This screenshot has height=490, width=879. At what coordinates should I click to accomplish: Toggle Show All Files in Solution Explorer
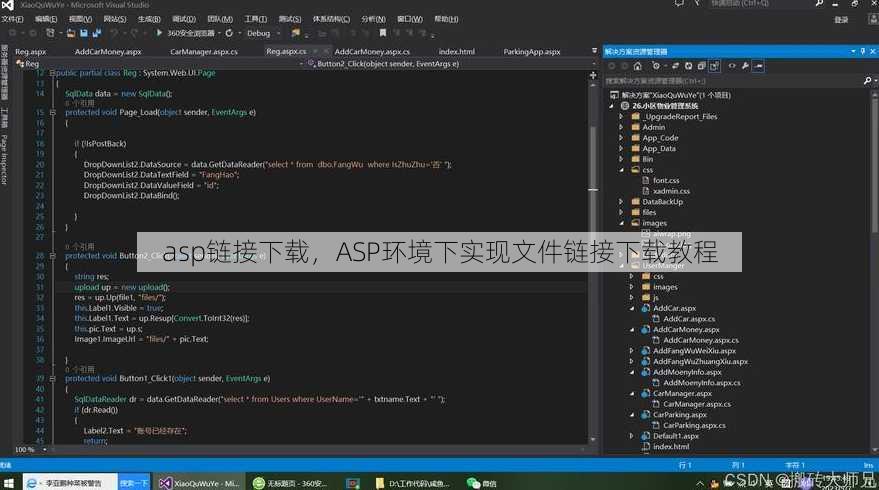click(x=714, y=66)
